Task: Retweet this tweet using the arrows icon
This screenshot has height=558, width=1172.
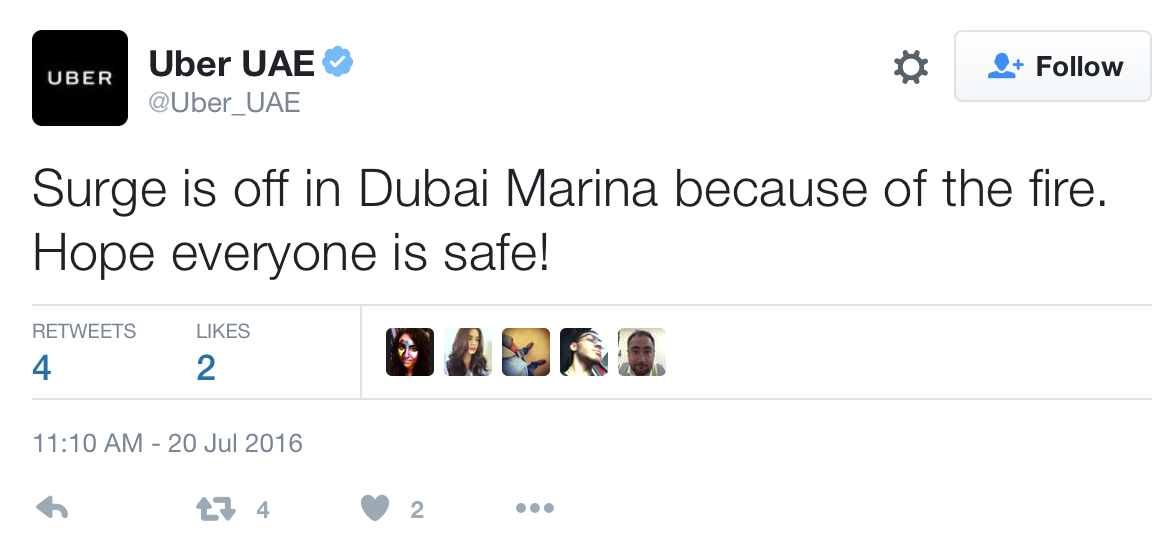Action: point(215,509)
